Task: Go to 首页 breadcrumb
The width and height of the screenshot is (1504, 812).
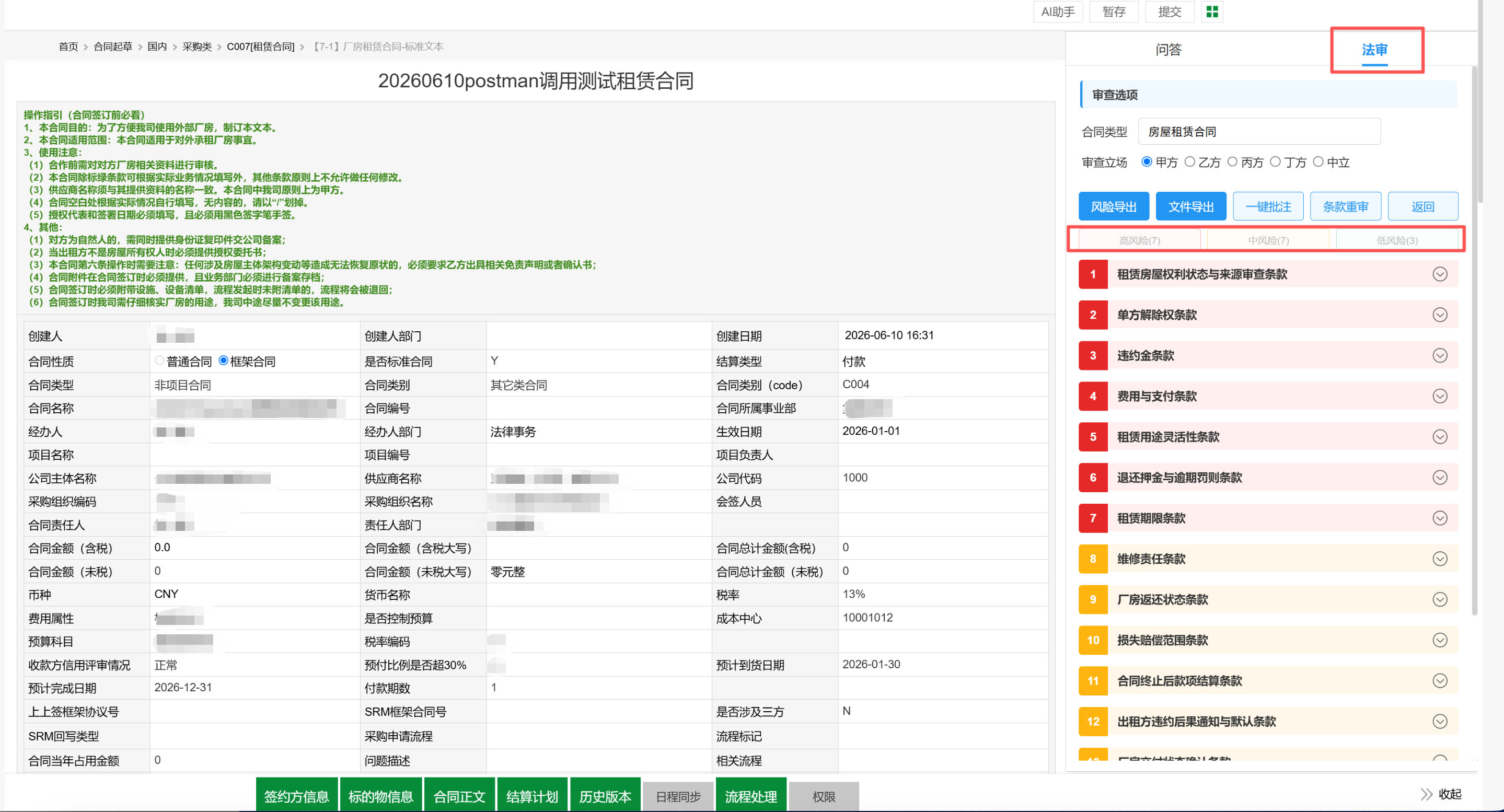Action: click(68, 47)
